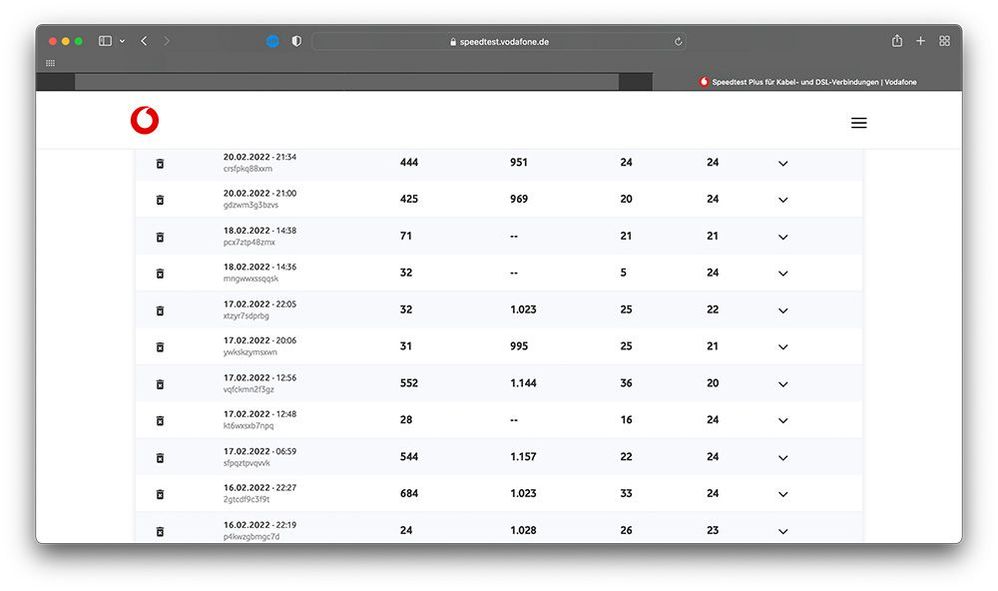Screen dimensions: 998x591
Task: Expand details for 17.02.2022 12:56 row
Action: (783, 384)
